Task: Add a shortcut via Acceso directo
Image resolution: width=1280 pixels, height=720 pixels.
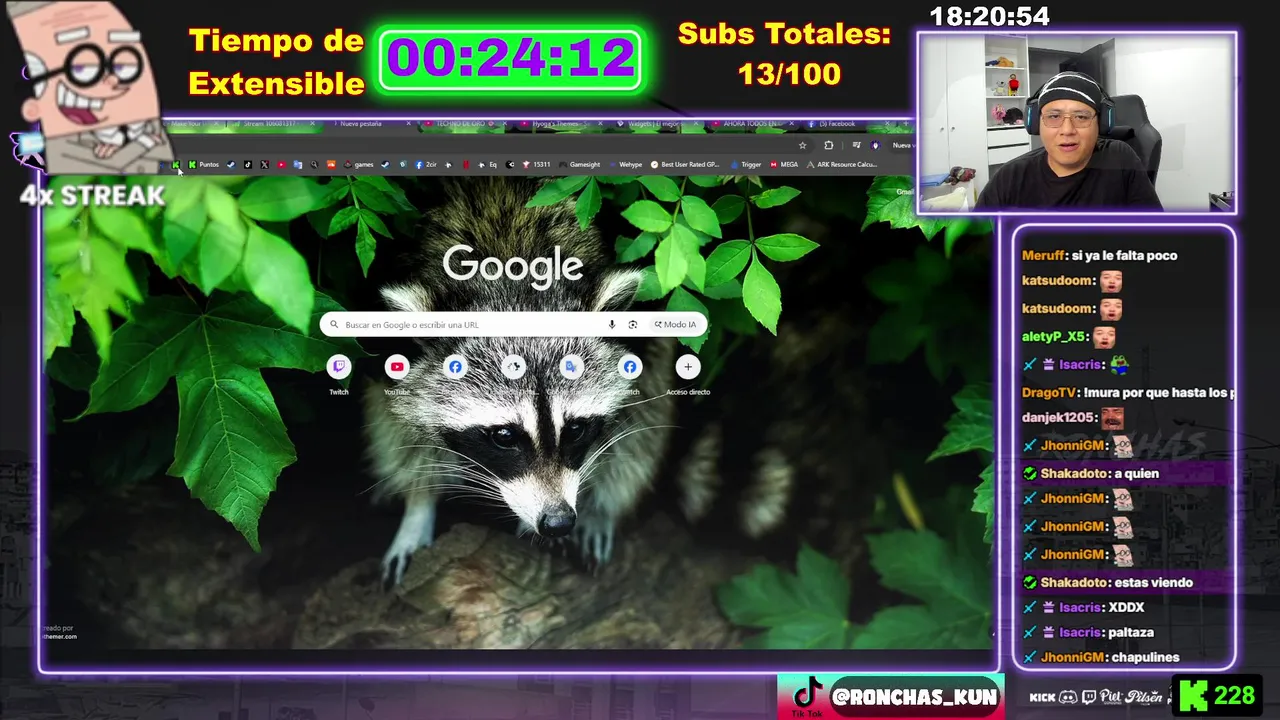Action: 688,375
